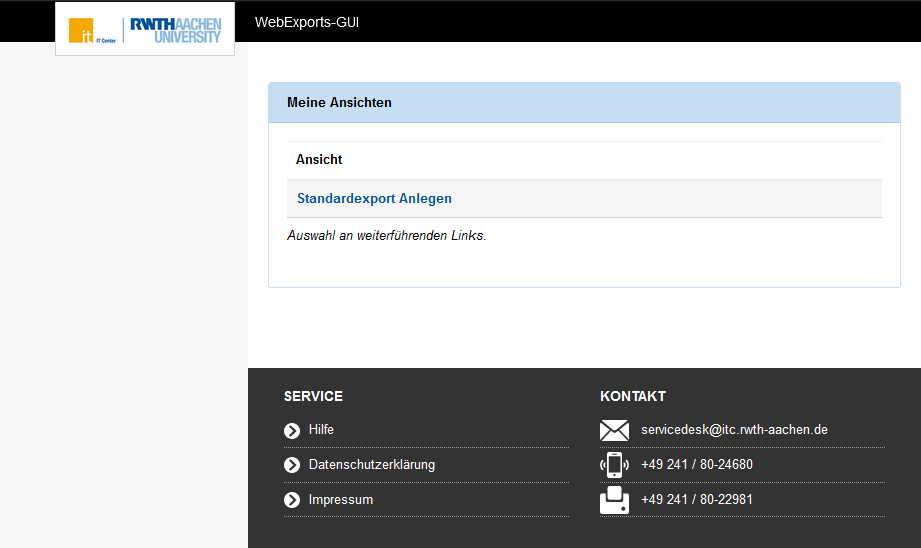Screen dimensions: 921x548
Task: Click the arrow icon beside Datenschutzerklärung
Action: coord(292,465)
